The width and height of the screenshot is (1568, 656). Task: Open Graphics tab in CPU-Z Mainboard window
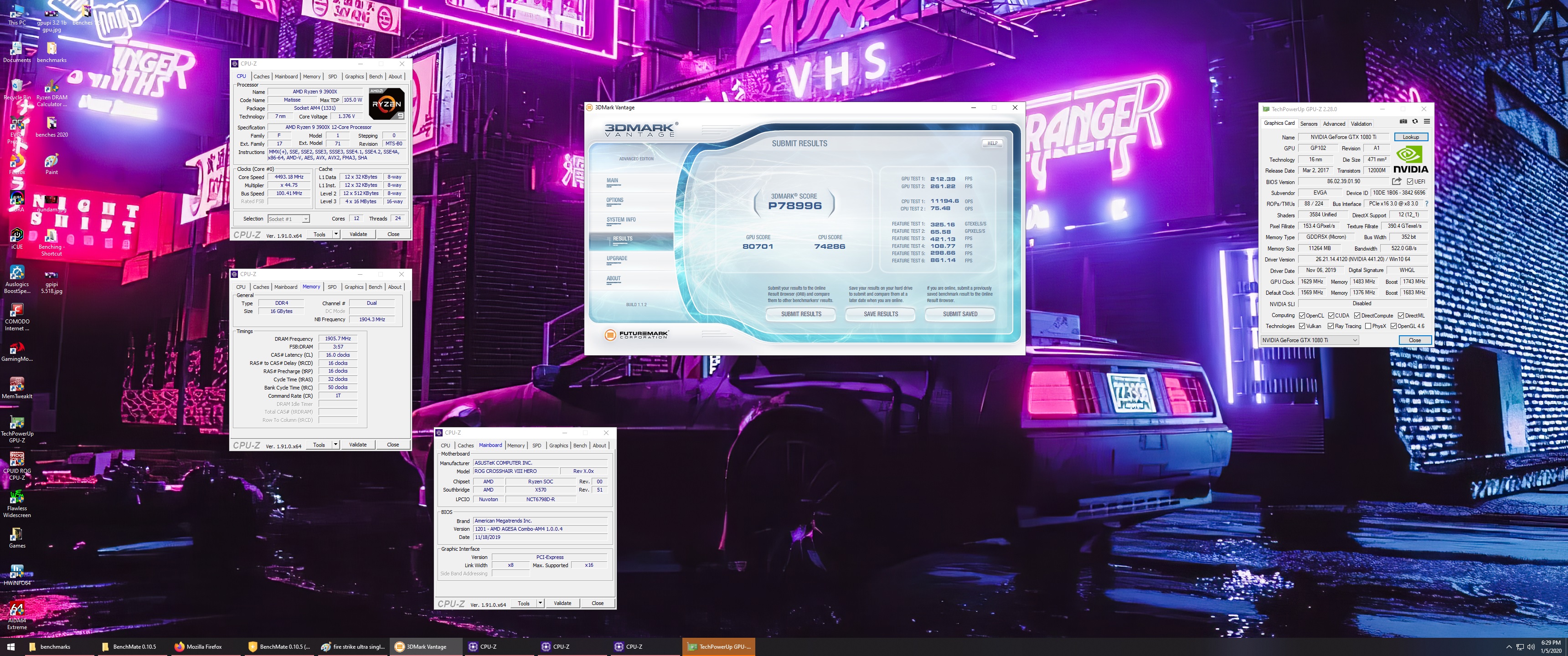click(558, 446)
